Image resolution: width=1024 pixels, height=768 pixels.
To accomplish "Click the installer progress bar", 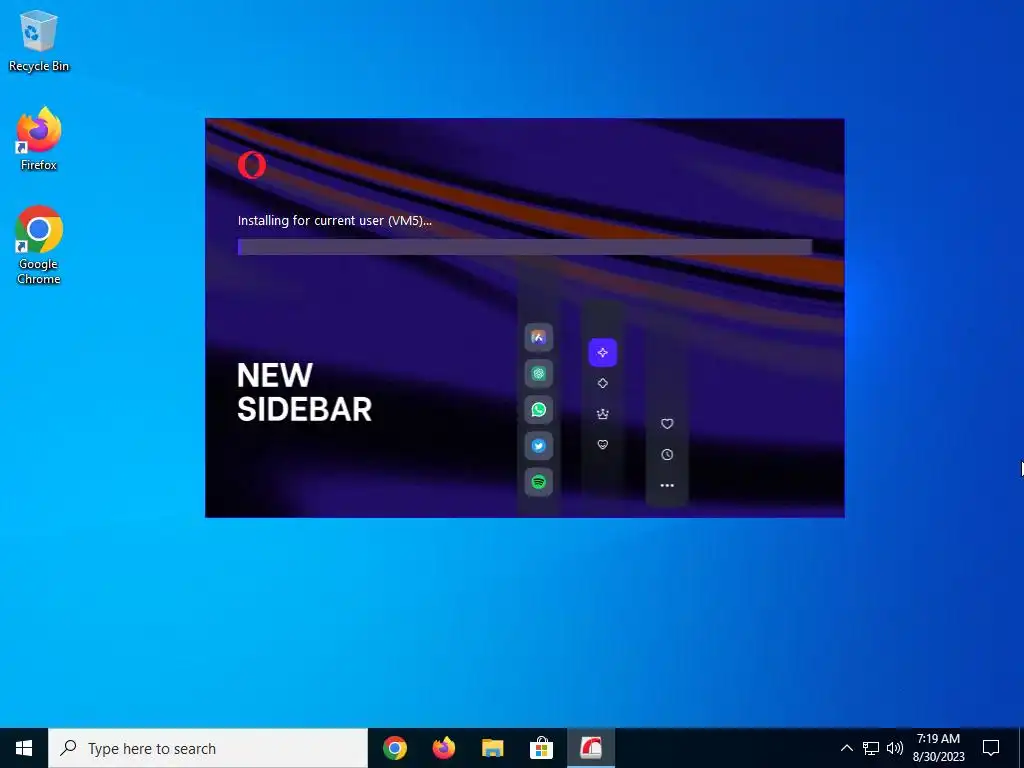I will 524,247.
